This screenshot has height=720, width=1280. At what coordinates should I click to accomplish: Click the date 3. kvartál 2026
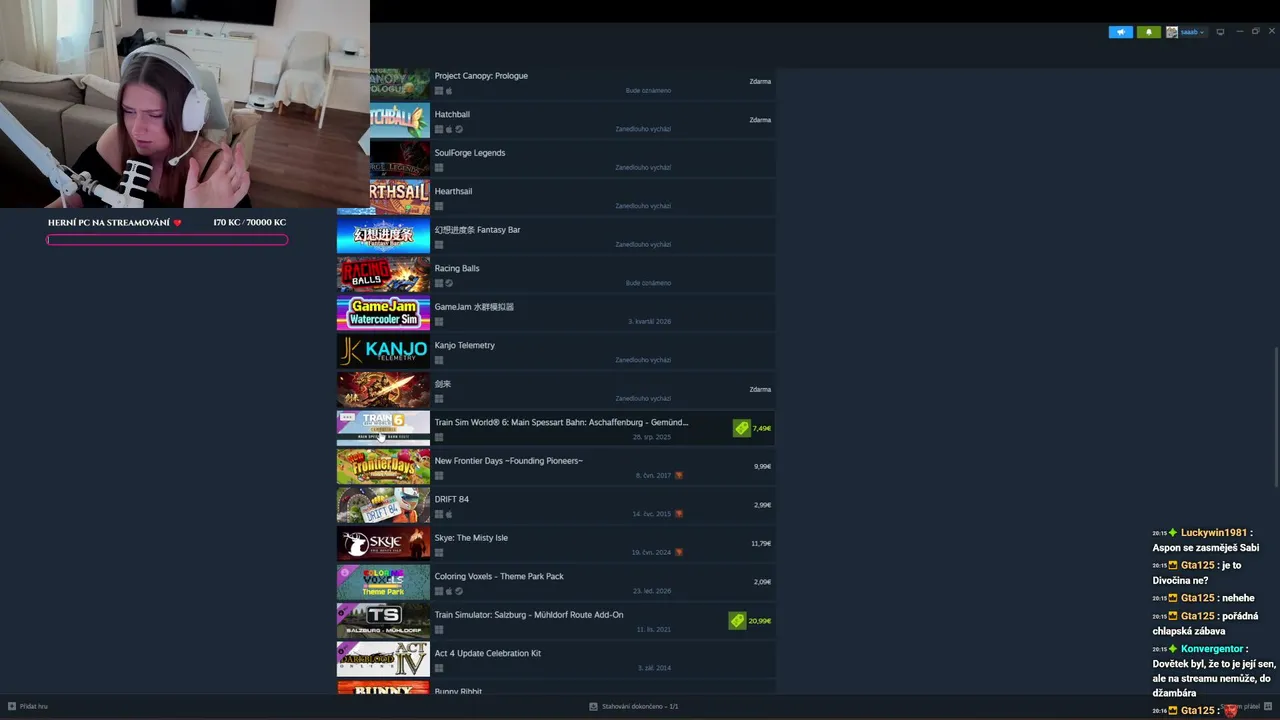[650, 321]
